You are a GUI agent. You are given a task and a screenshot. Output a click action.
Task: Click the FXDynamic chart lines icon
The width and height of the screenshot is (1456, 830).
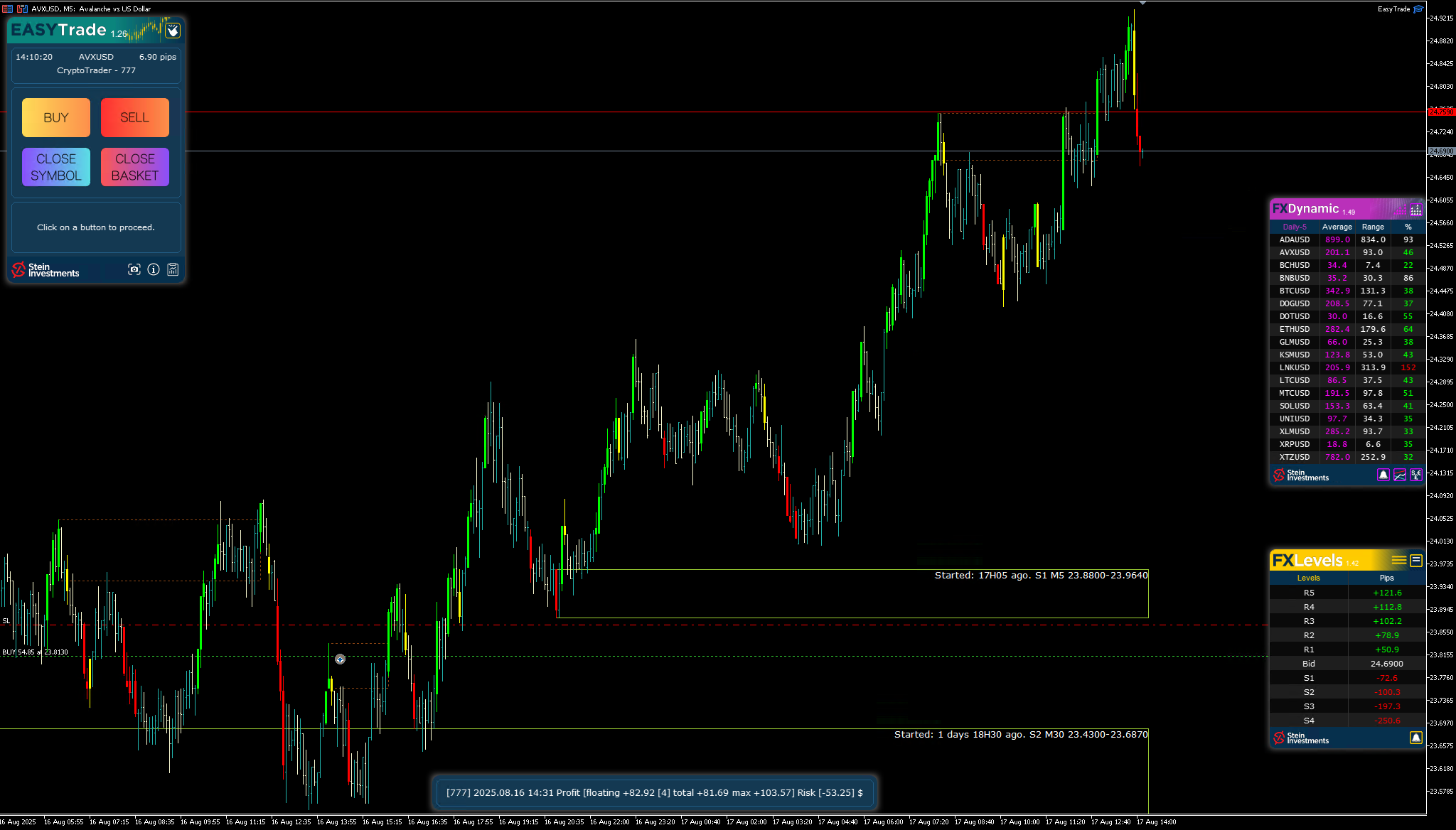click(x=1399, y=475)
